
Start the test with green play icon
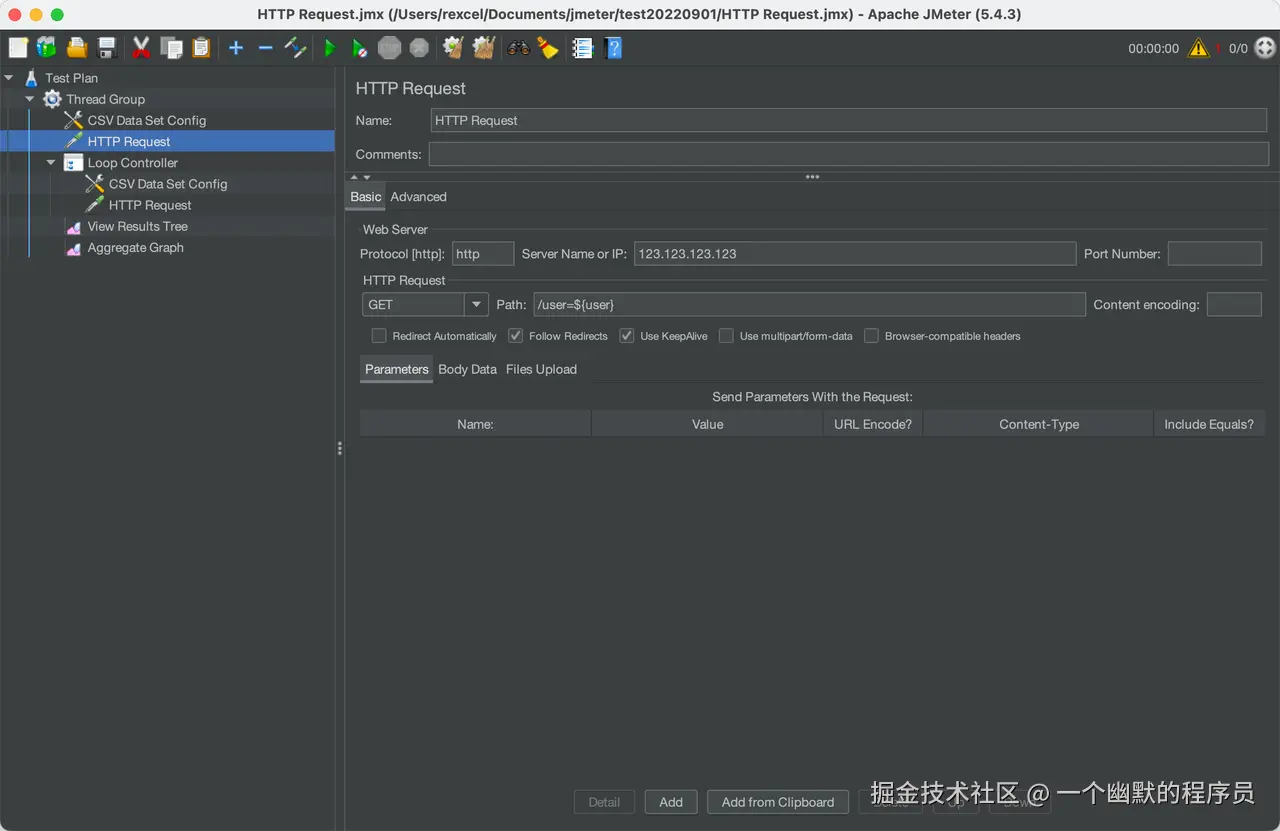click(x=329, y=47)
